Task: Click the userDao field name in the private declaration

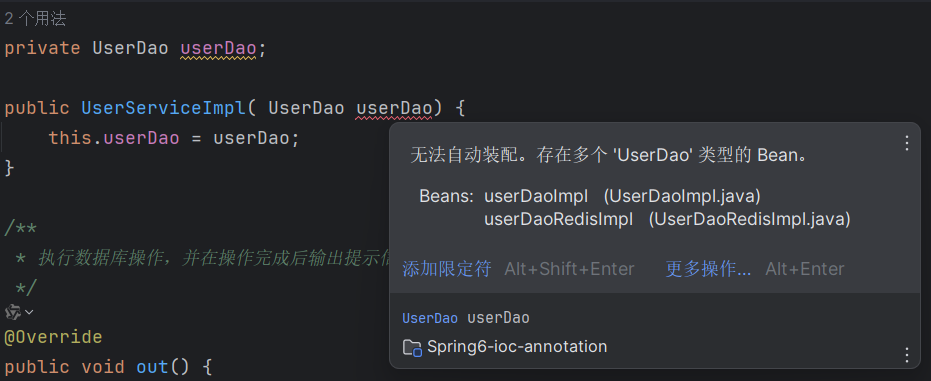Action: 218,48
